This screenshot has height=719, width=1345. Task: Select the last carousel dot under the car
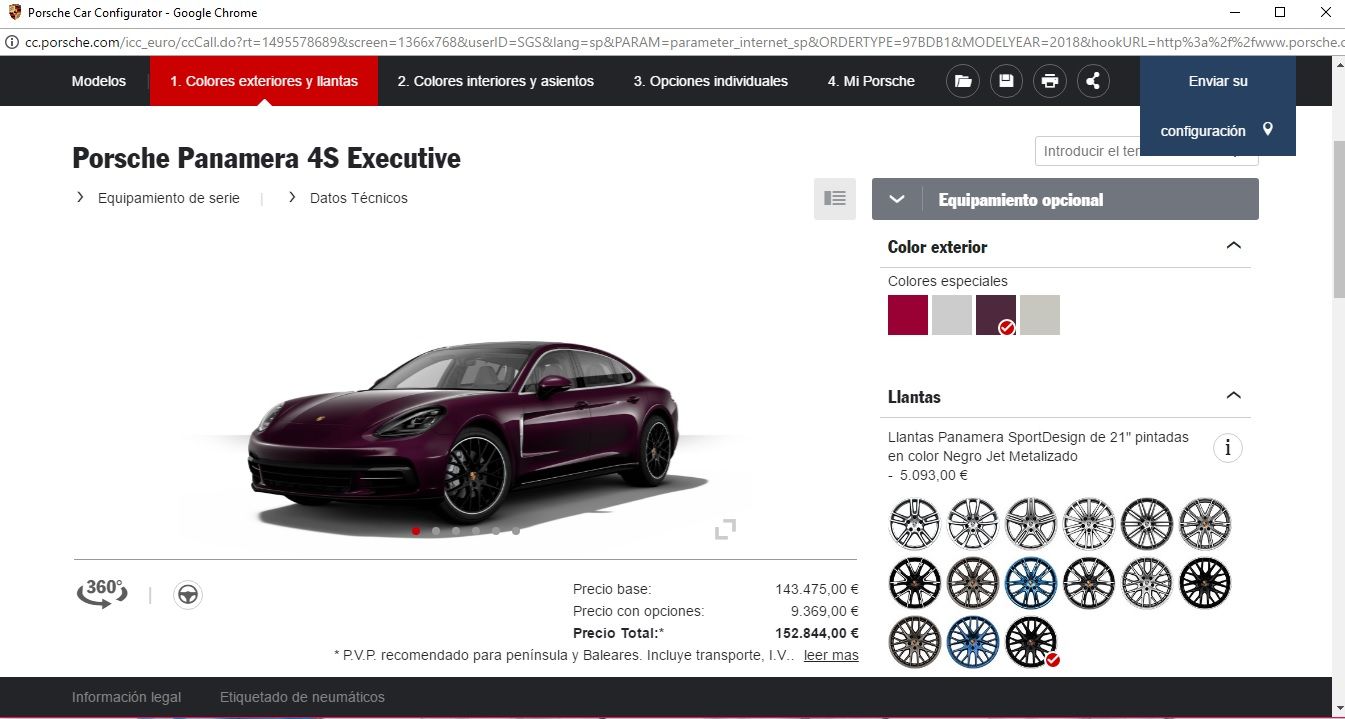pyautogui.click(x=516, y=531)
